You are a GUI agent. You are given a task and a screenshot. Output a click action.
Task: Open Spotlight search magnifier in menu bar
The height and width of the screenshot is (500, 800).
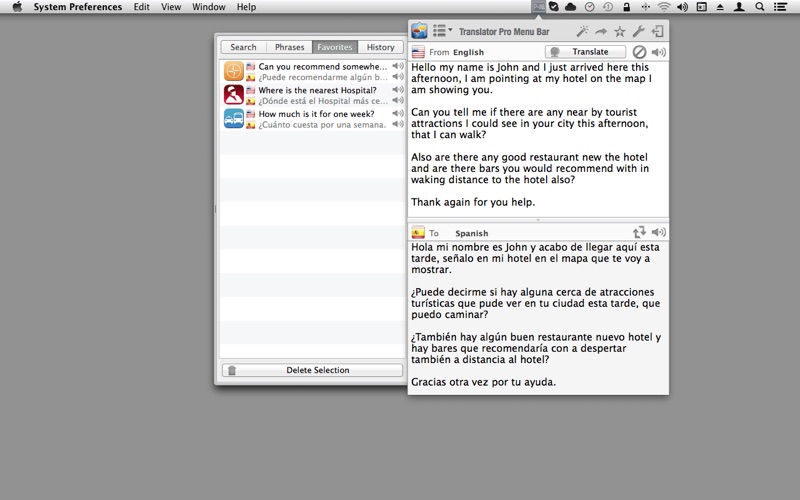point(760,7)
